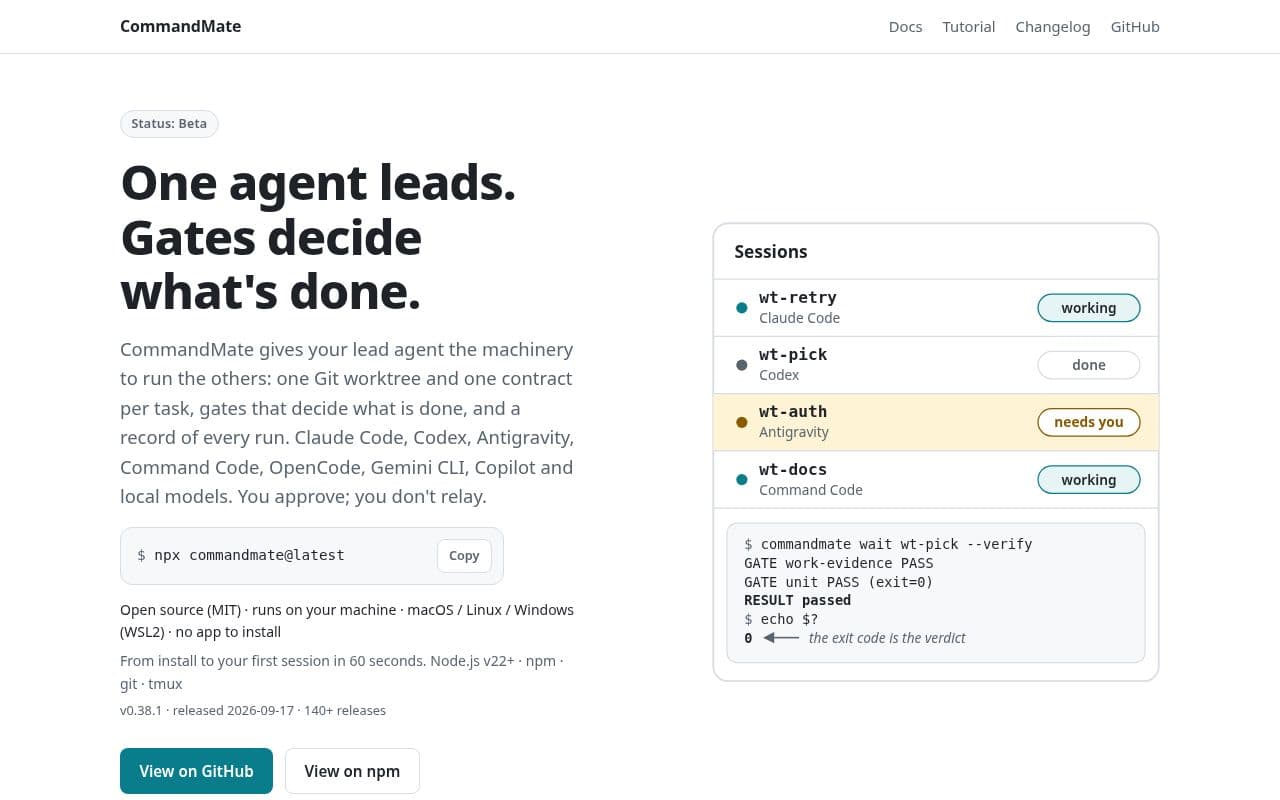Image resolution: width=1280 pixels, height=800 pixels.
Task: Click the done badge on wt-pick
Action: pos(1088,365)
